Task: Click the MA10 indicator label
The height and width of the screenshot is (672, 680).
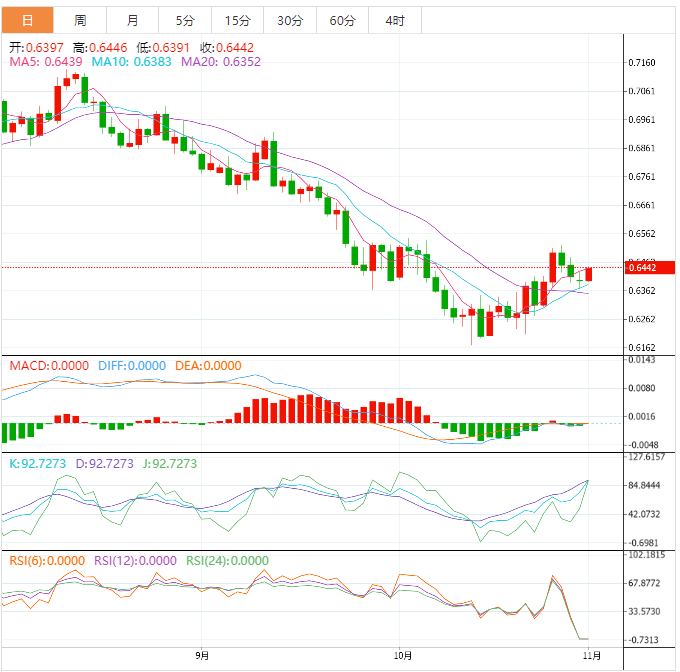Action: 132,62
